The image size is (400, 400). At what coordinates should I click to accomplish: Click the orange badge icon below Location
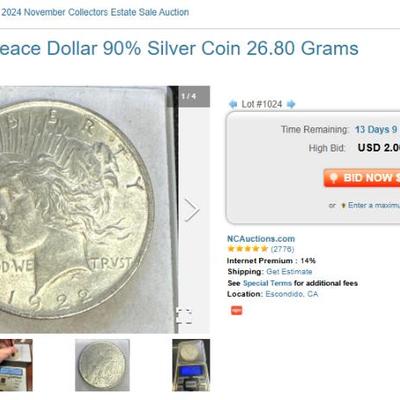click(237, 310)
